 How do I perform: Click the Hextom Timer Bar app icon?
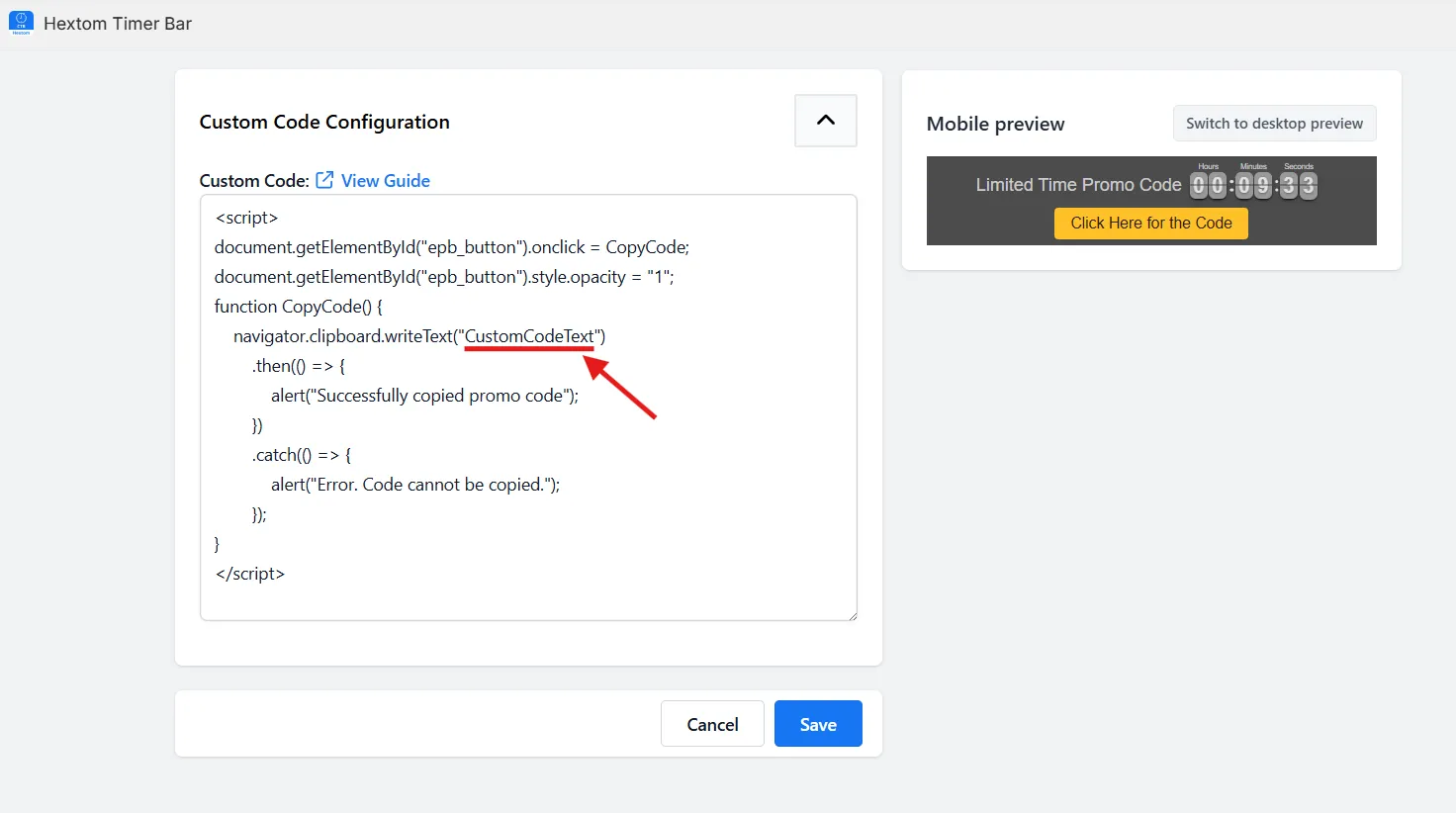click(21, 23)
